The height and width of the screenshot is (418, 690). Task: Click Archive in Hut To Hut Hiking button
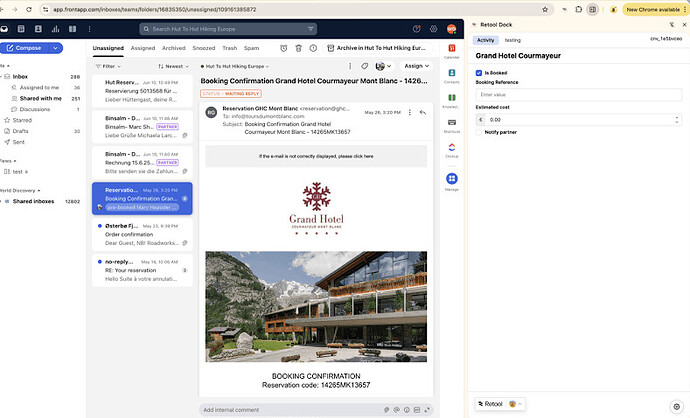(378, 48)
